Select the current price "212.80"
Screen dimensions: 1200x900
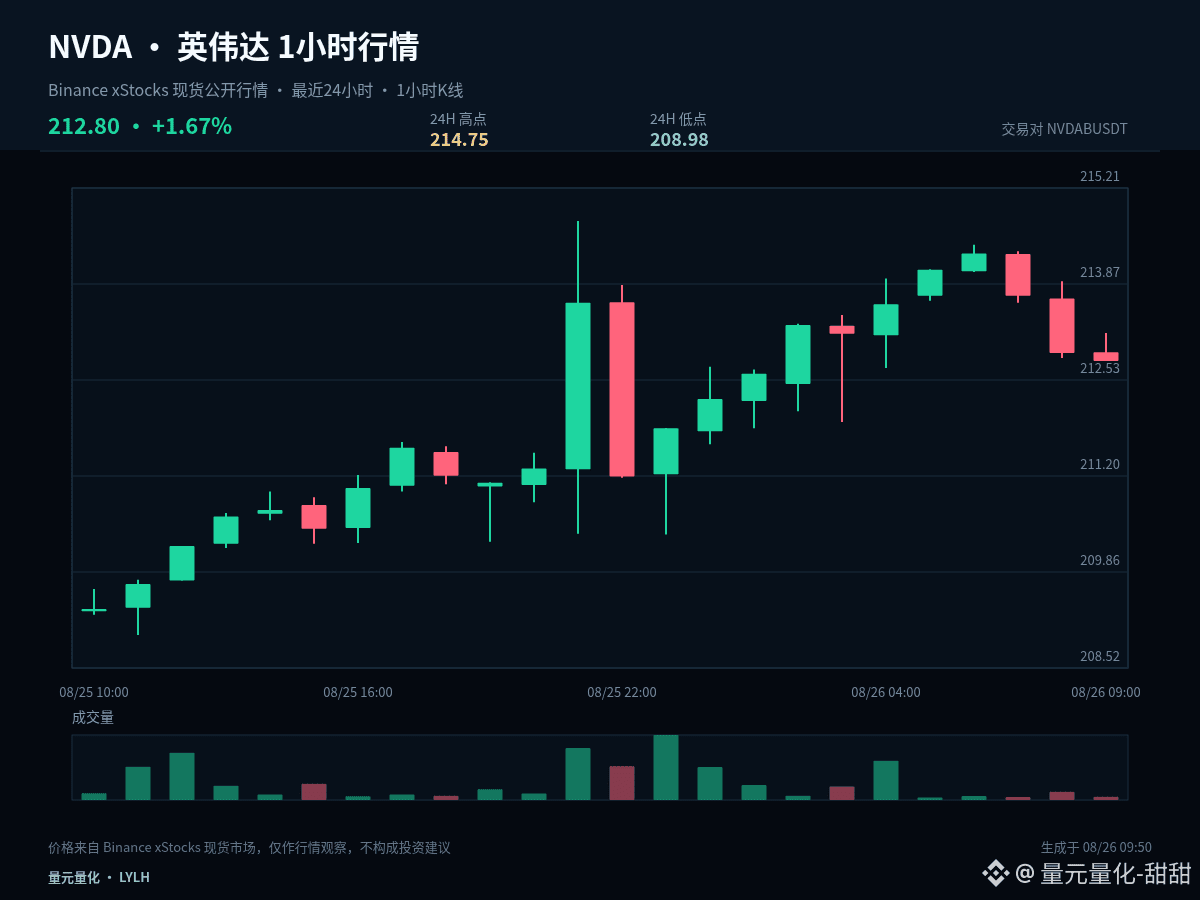click(x=84, y=127)
